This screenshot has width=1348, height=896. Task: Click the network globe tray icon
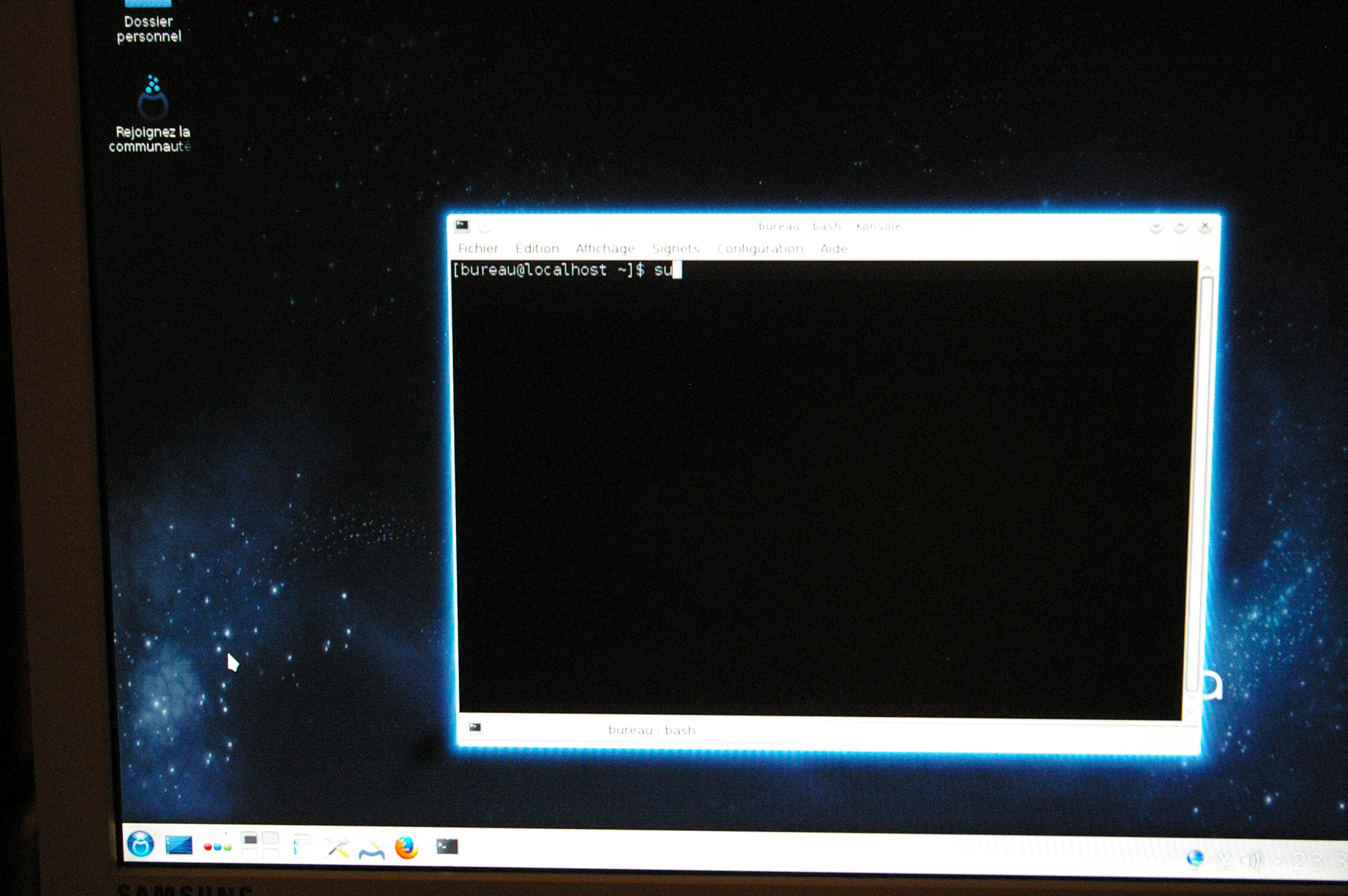tap(1195, 858)
